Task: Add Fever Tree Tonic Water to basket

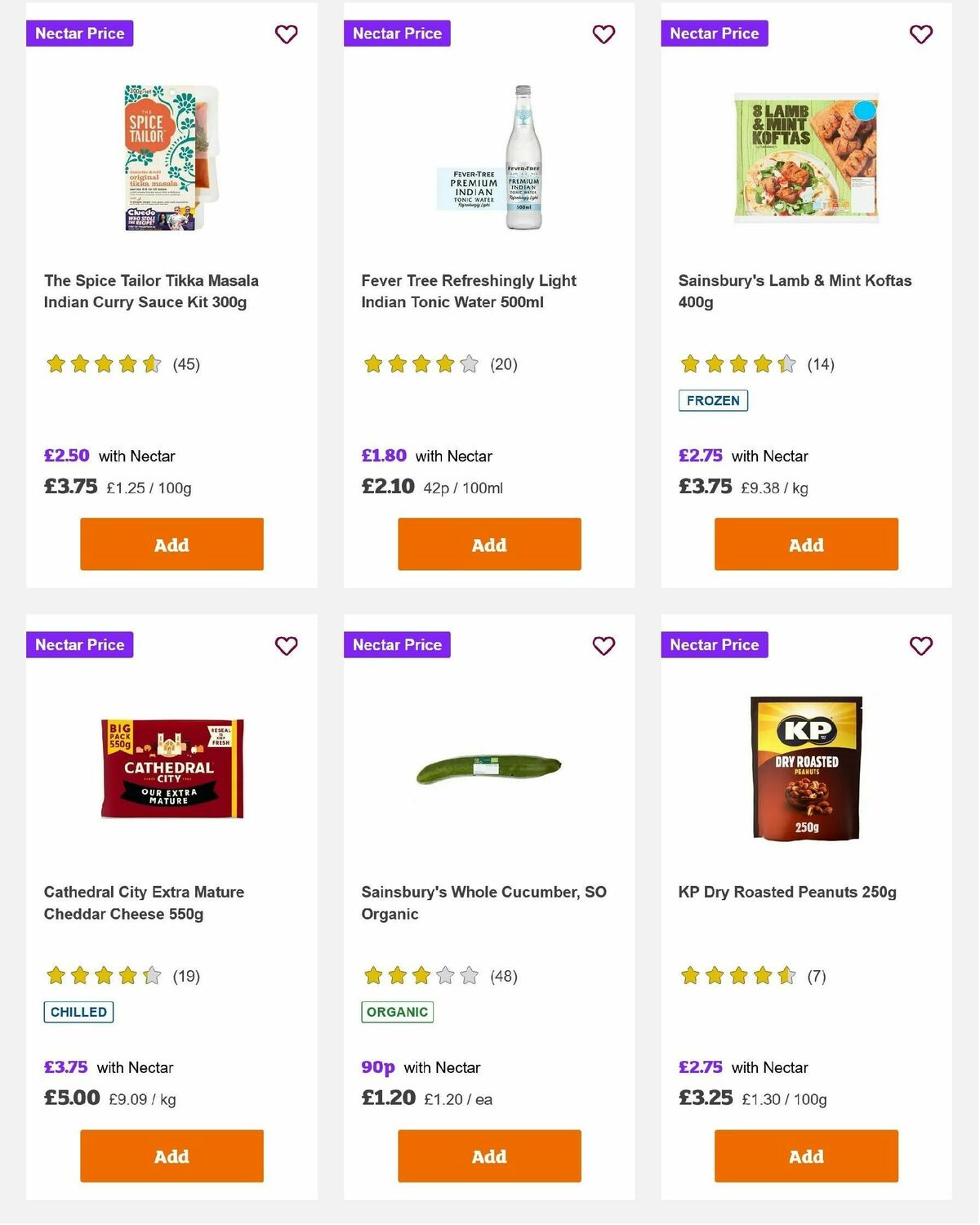Action: [488, 544]
